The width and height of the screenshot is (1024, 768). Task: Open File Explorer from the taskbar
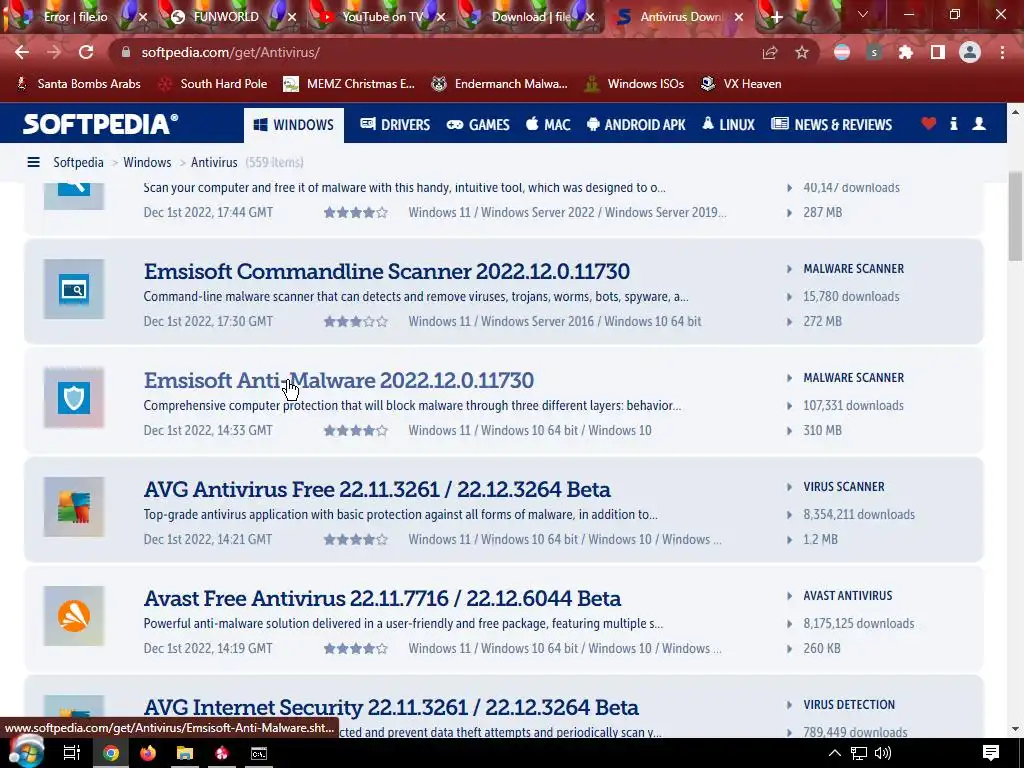click(x=185, y=753)
